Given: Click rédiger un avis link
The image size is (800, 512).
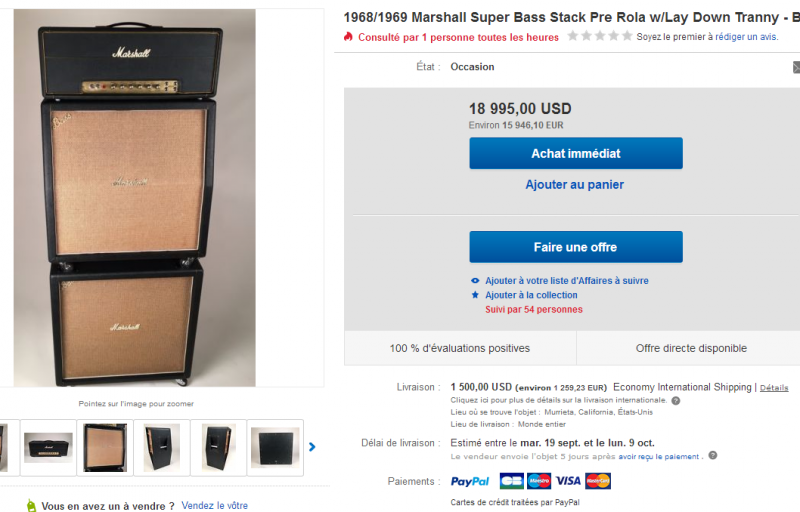Looking at the screenshot, I should (x=746, y=37).
